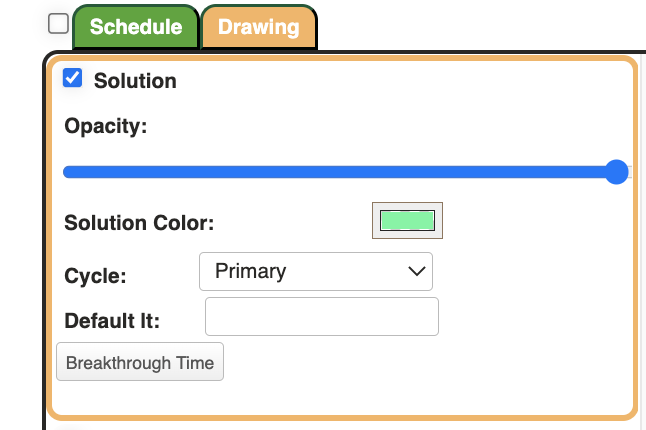Viewport: 646px width, 430px height.
Task: Click the Opacity slider handle
Action: click(617, 172)
